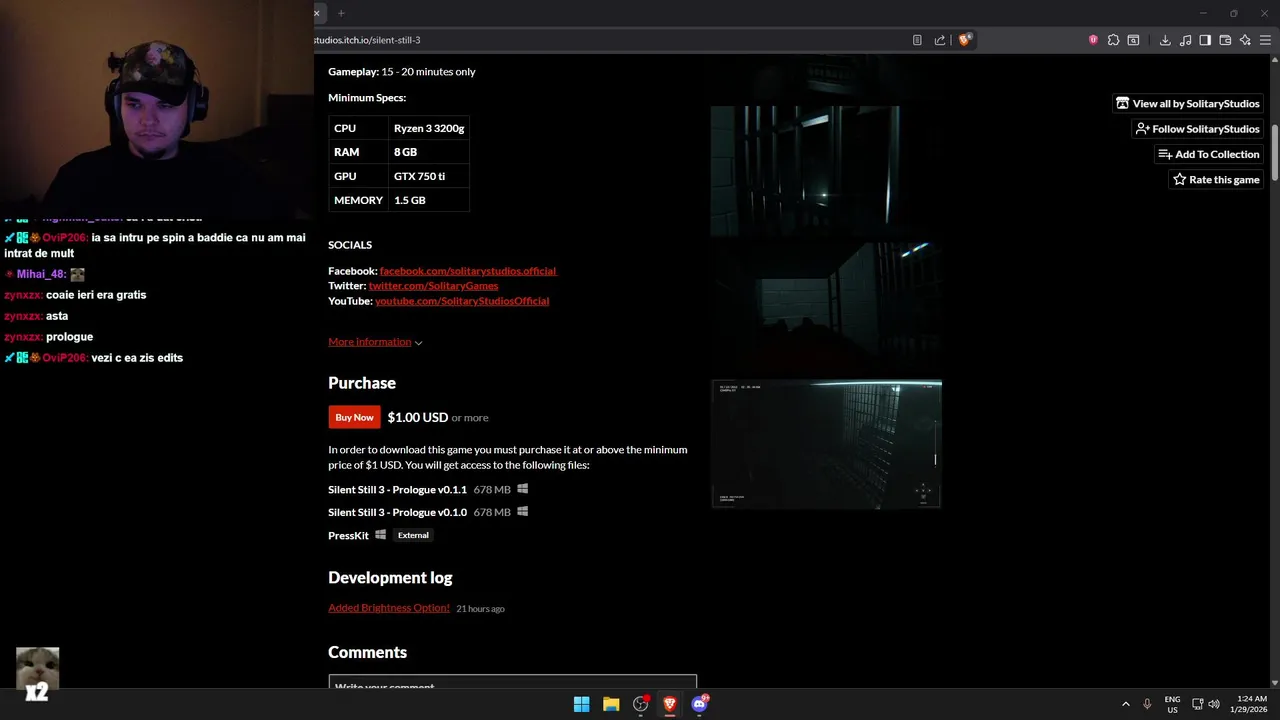Open the twitter.com/SolitaryGames link
1280x720 pixels.
pos(433,286)
